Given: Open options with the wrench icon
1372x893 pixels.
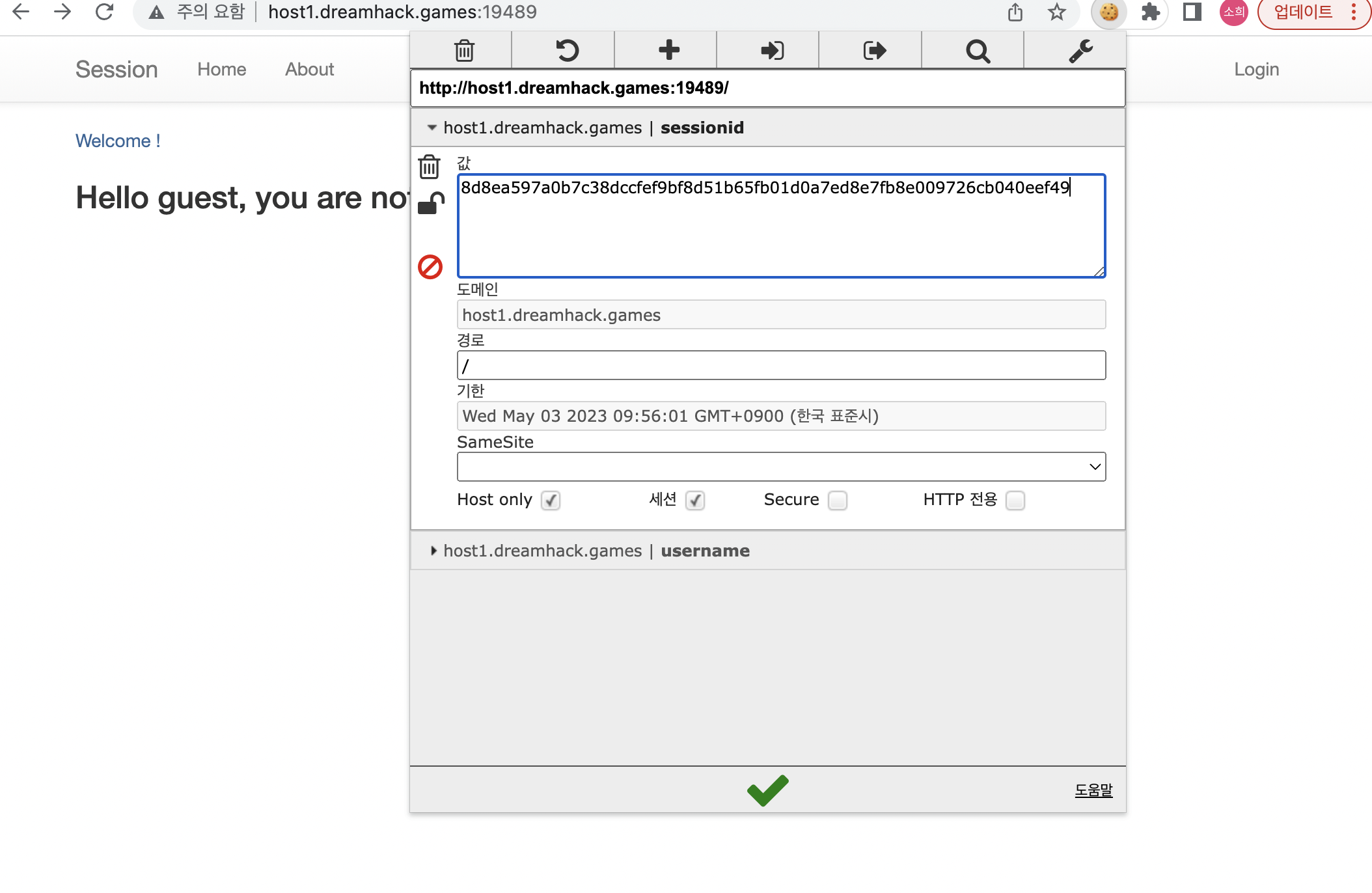Looking at the screenshot, I should (x=1080, y=50).
